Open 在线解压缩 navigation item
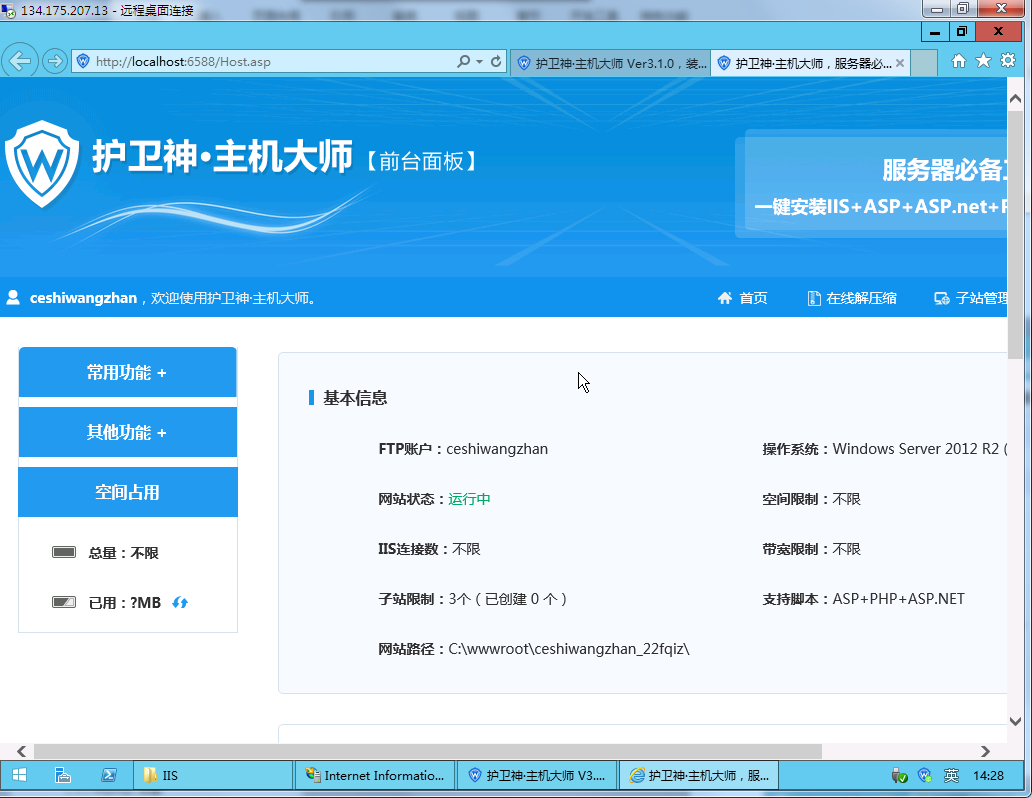1032x798 pixels. 852,298
